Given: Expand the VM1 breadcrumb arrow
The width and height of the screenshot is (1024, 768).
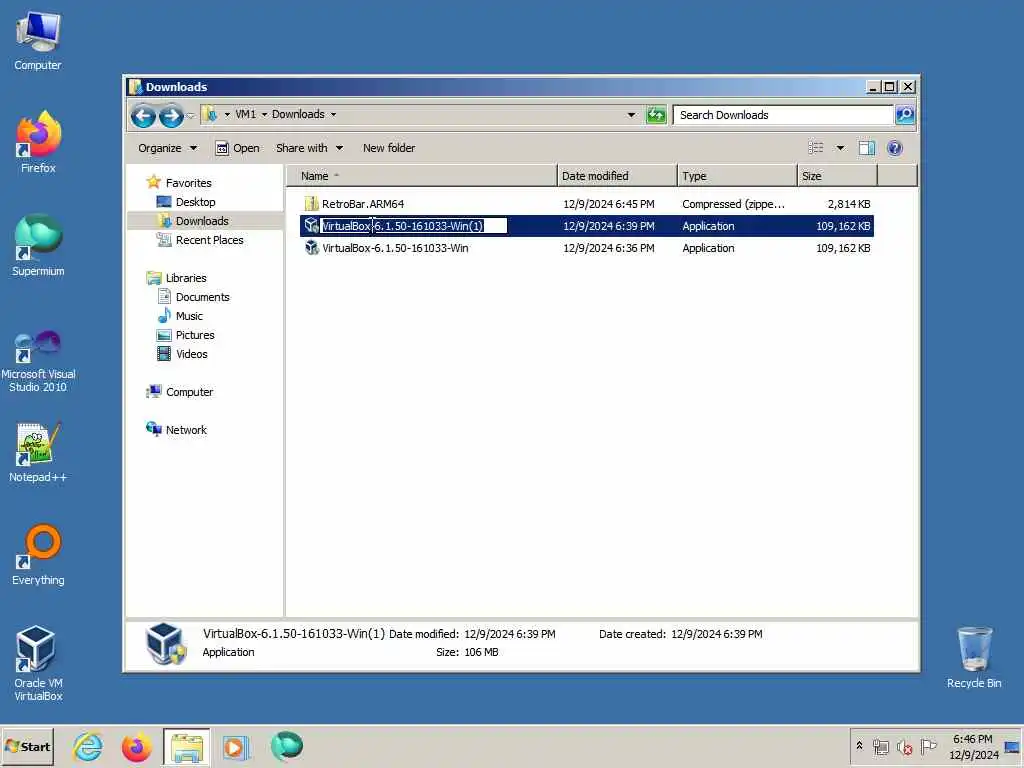Looking at the screenshot, I should (x=264, y=114).
